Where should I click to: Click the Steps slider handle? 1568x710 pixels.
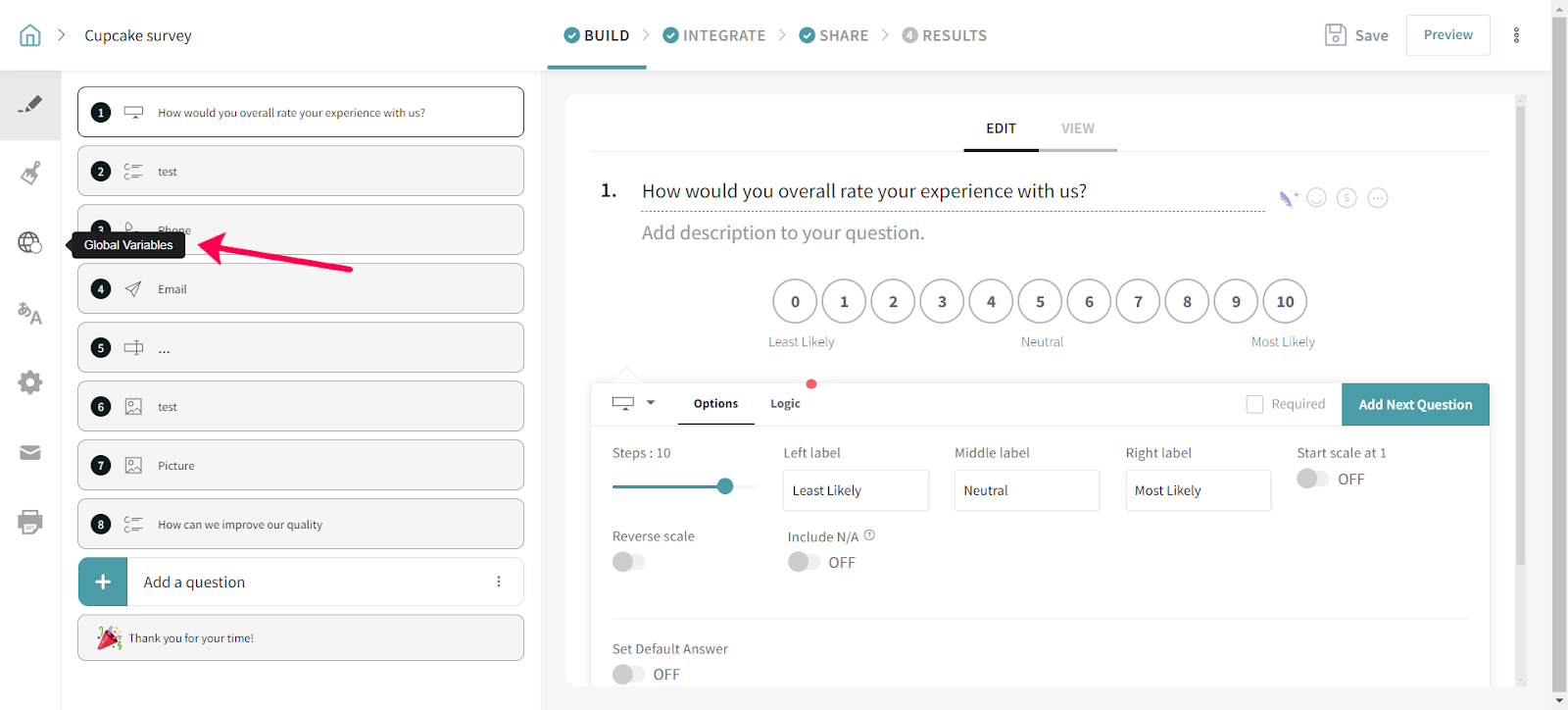[725, 486]
